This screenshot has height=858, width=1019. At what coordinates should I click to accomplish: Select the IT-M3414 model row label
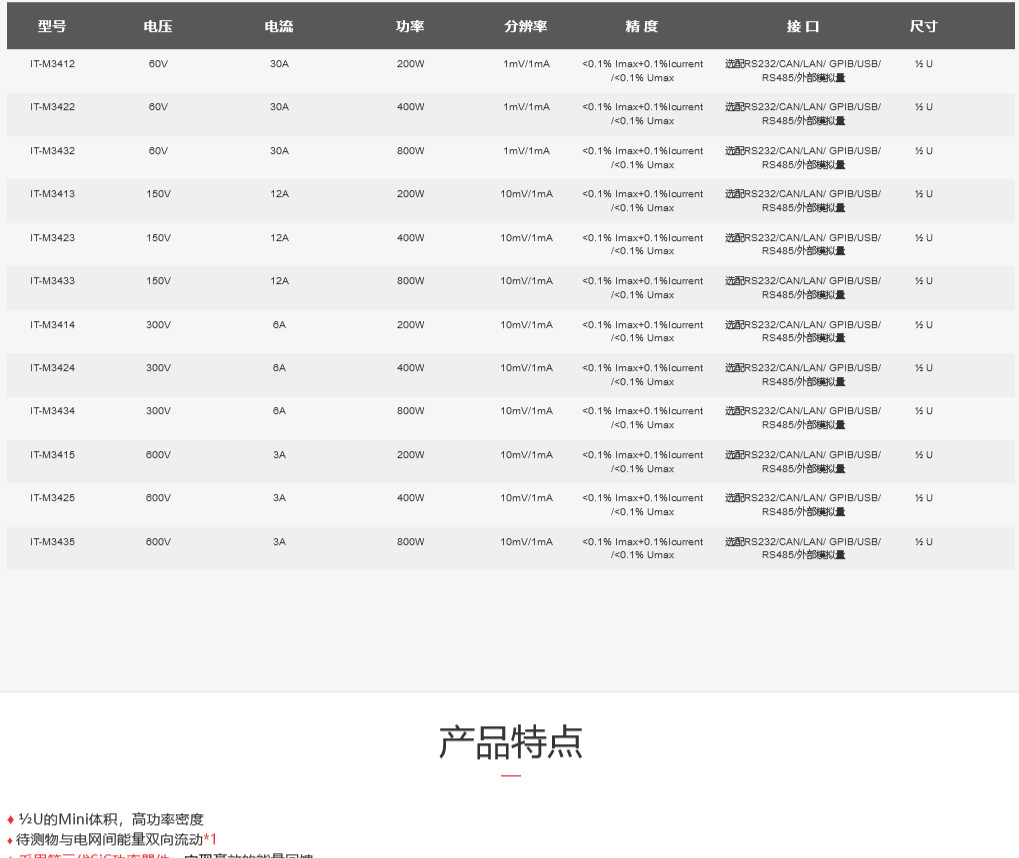coord(52,325)
